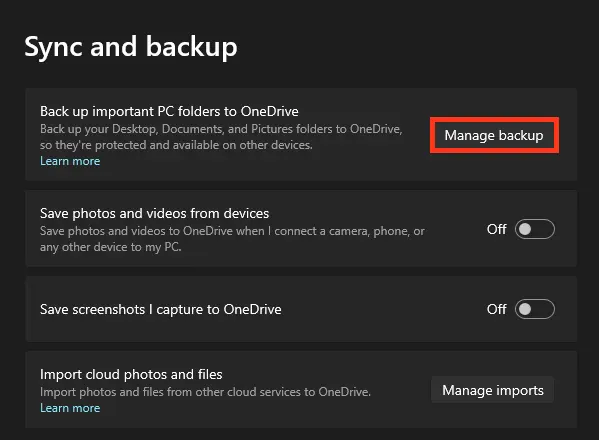Follow Learn more link under Import cloud photos

pos(70,408)
